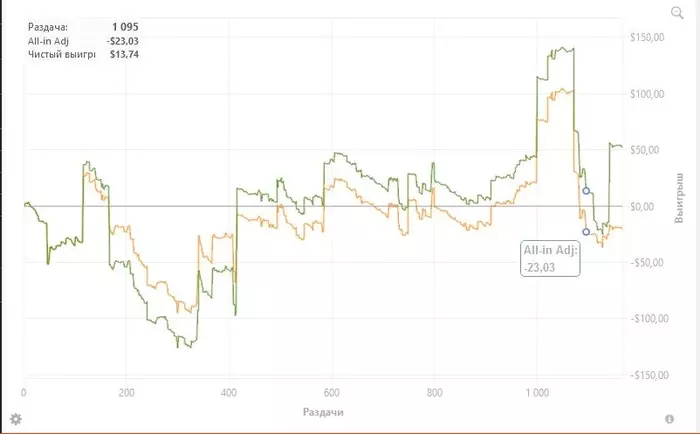Click the $50,00 y-axis label

pyautogui.click(x=645, y=150)
